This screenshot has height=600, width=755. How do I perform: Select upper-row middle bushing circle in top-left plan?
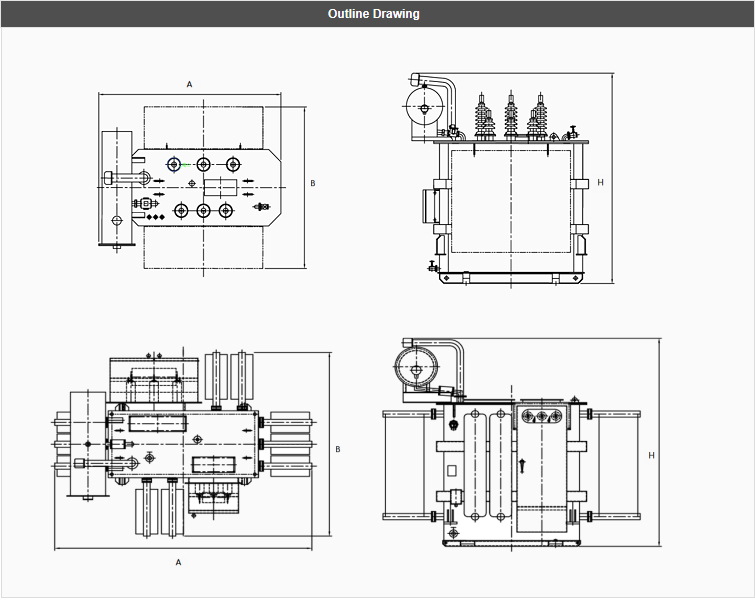click(204, 164)
